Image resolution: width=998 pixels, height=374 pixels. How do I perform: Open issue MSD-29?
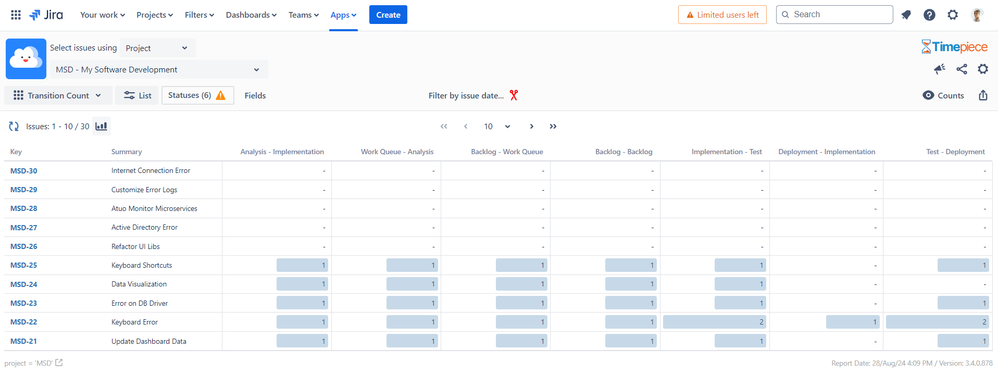point(24,190)
